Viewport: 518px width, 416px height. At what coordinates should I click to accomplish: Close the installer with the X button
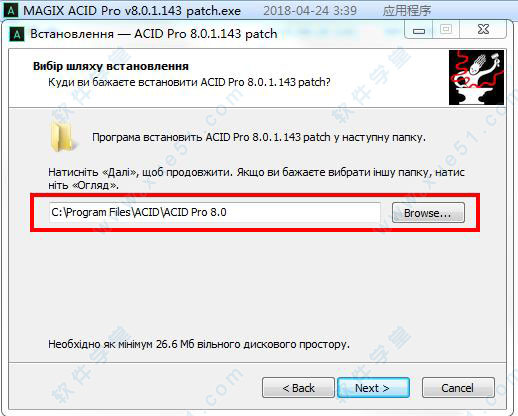coord(483,30)
